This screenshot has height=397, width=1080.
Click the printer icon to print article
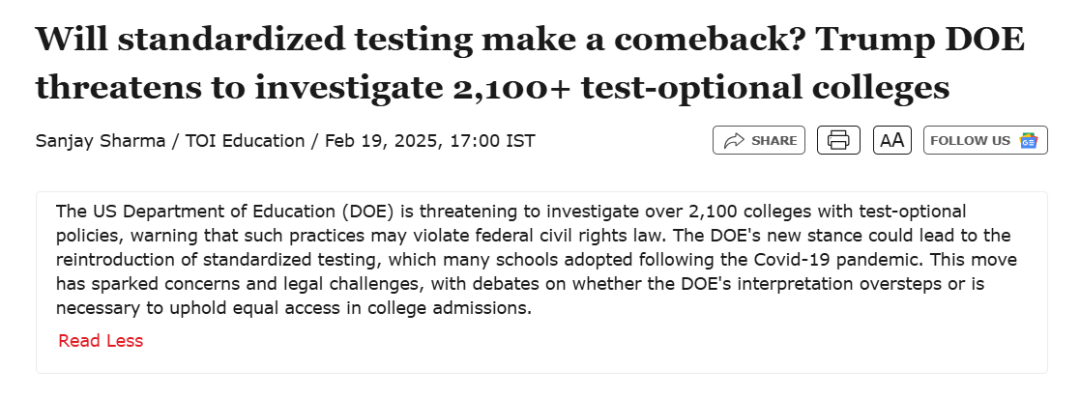point(838,141)
